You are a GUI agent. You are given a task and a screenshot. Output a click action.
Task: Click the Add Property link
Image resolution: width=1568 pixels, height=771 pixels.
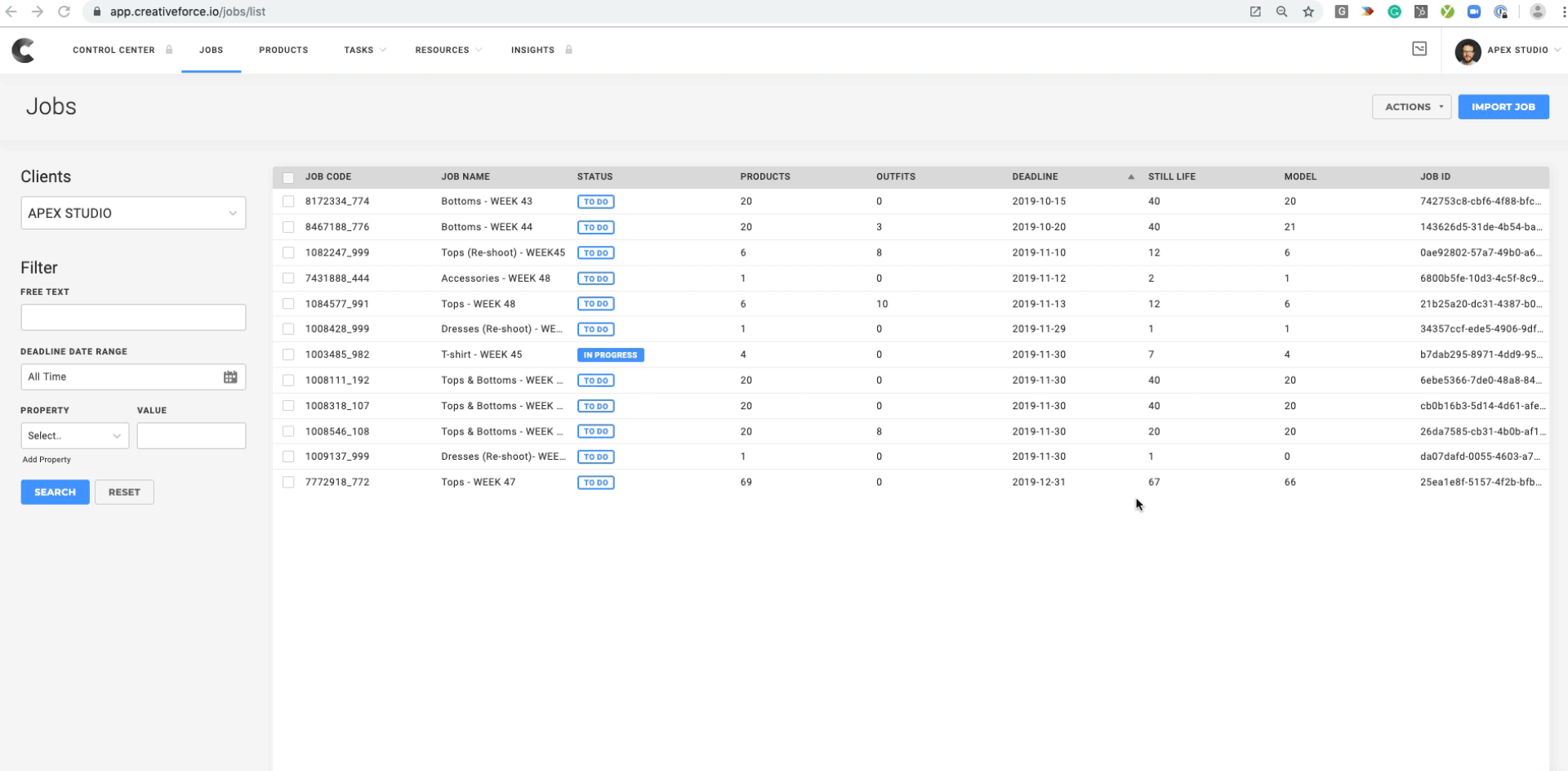pos(47,460)
